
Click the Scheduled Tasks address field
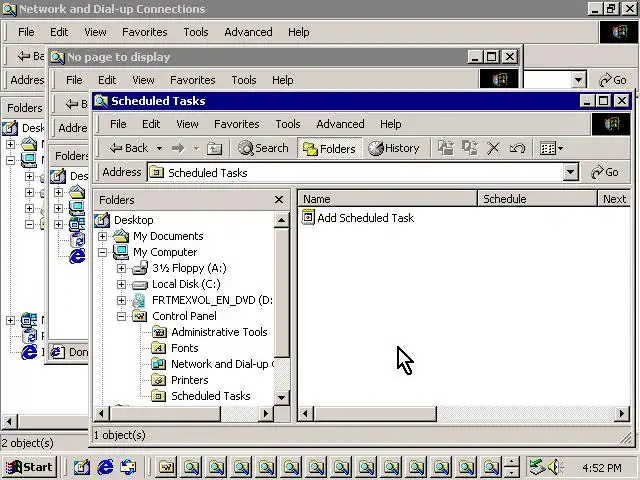[355, 173]
